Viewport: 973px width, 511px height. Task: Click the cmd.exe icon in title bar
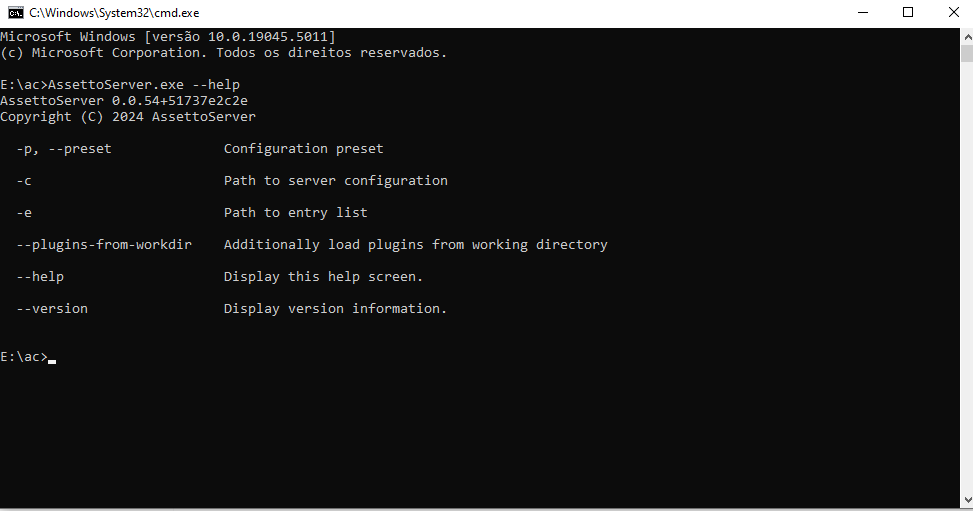pyautogui.click(x=16, y=12)
